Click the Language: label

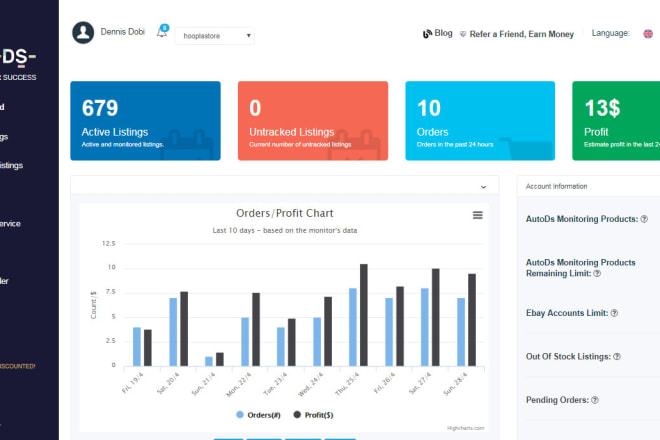point(610,33)
